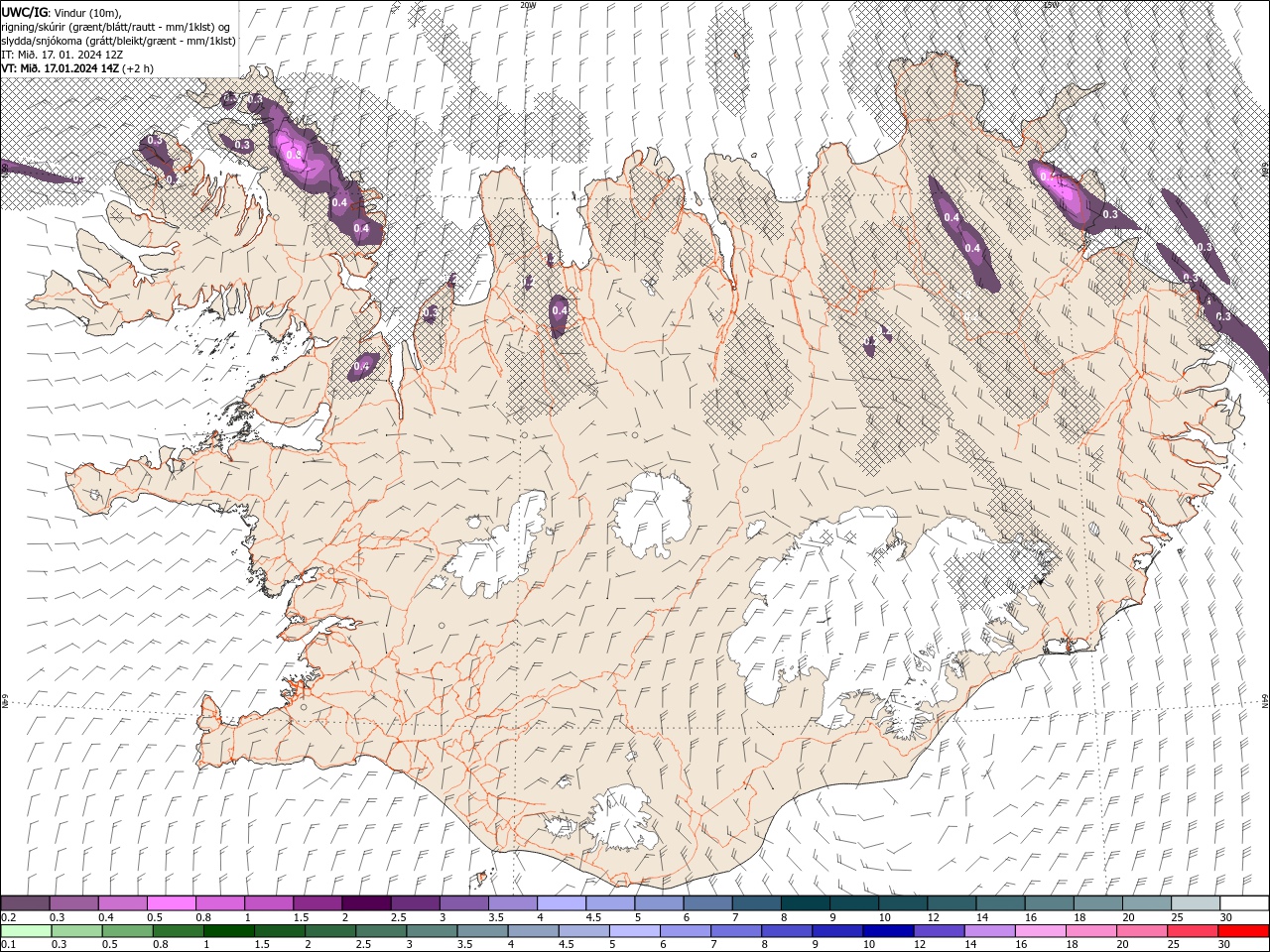Select bright pink upper swatch between 0.5 and 0.8
Screen dimensions: 1270x952
pos(172,903)
